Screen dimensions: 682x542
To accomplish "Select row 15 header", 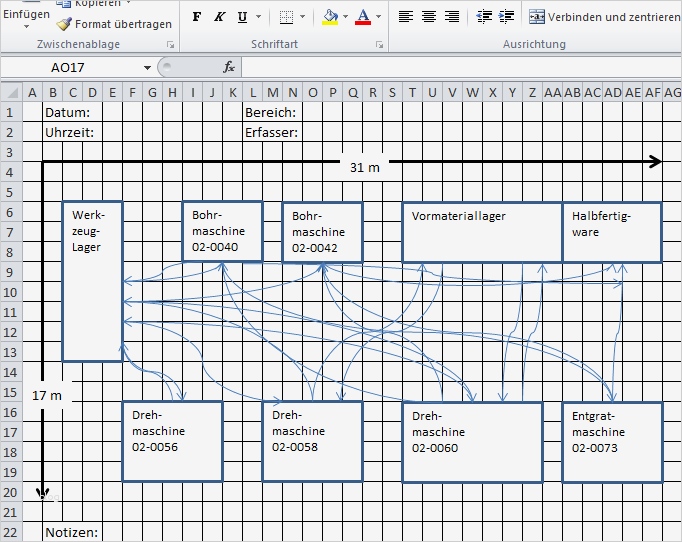I will [11, 392].
